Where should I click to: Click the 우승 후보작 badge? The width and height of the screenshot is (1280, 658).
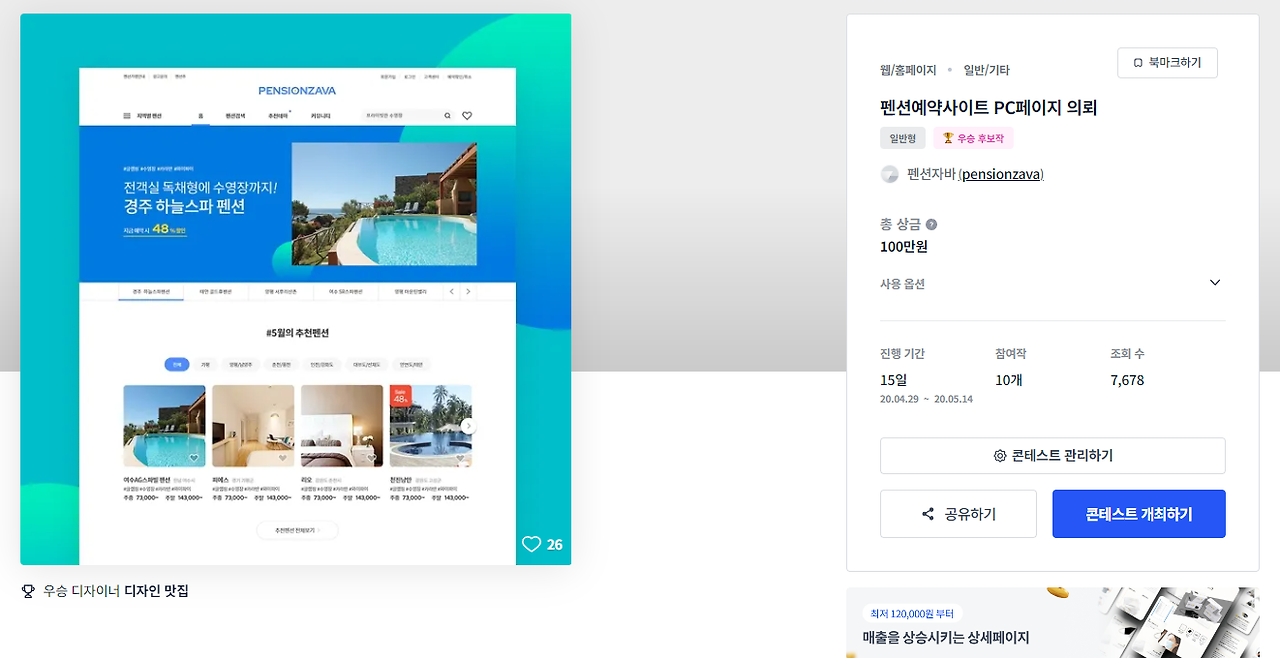[x=974, y=138]
